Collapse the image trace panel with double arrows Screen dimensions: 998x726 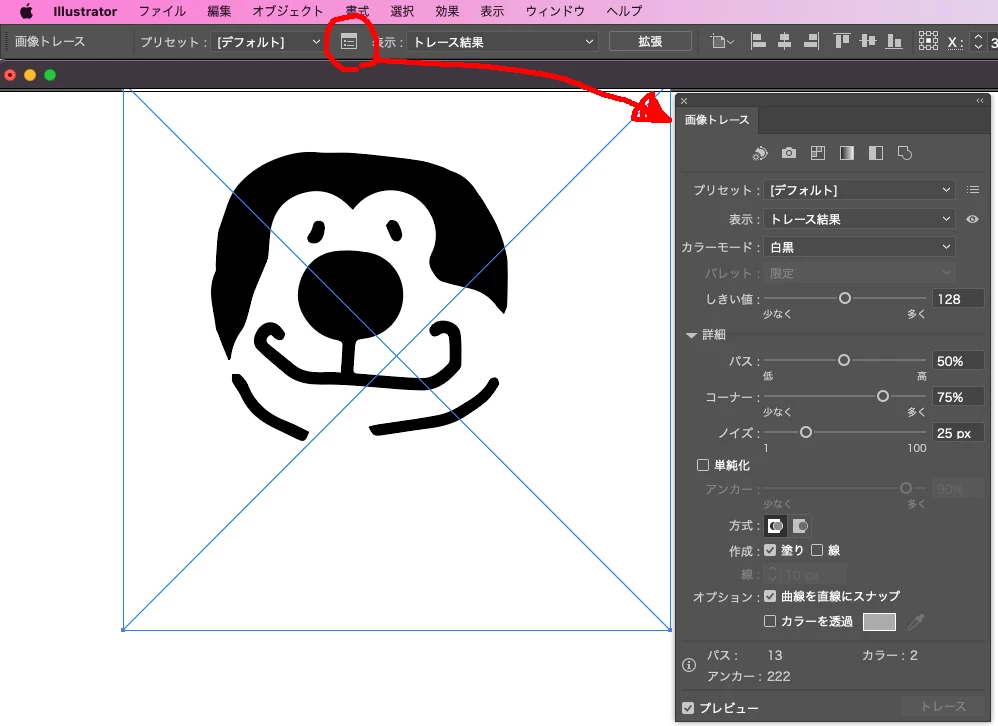pyautogui.click(x=980, y=101)
